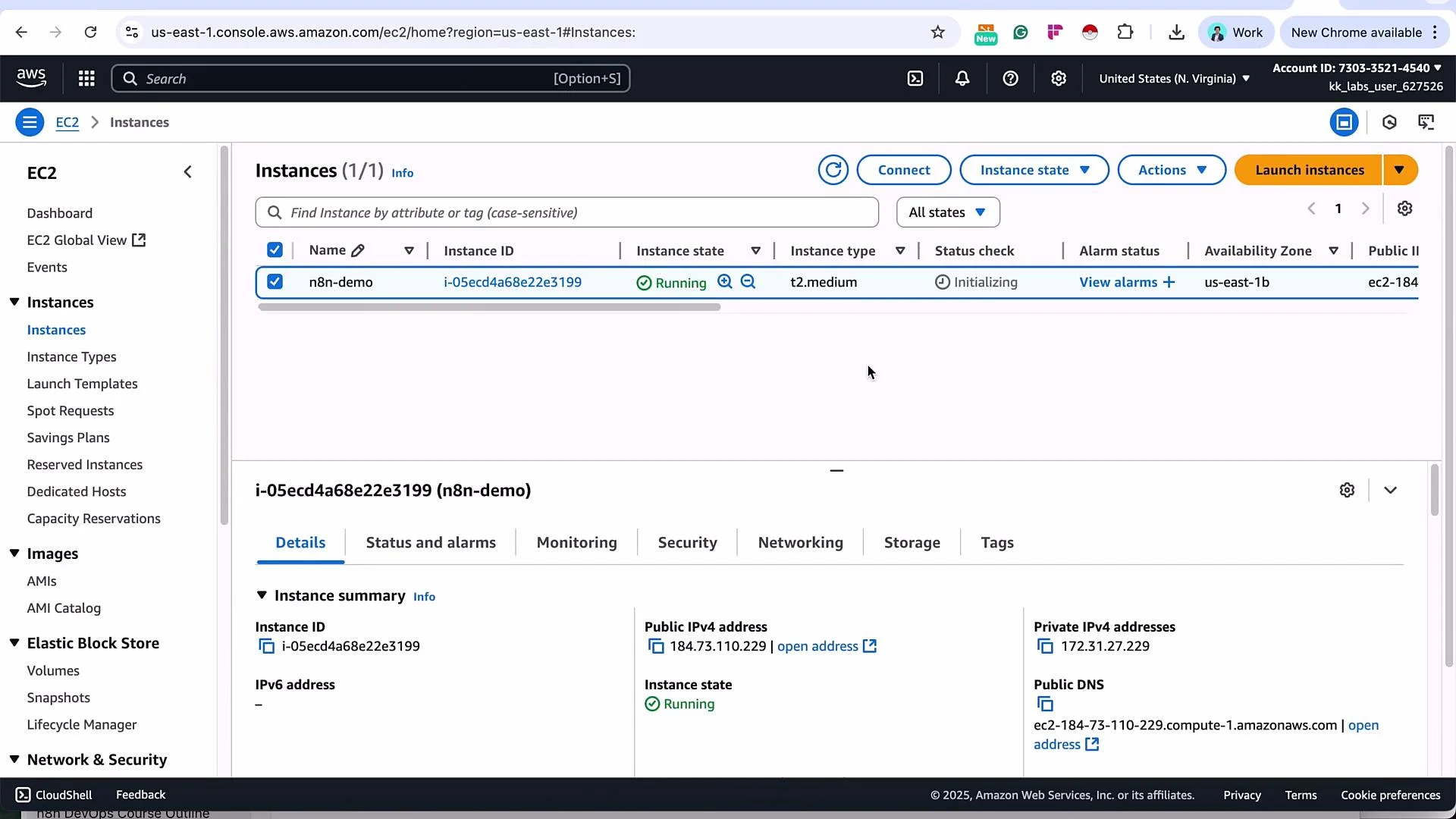
Task: Toggle the side navigation hamburger button
Action: click(30, 122)
